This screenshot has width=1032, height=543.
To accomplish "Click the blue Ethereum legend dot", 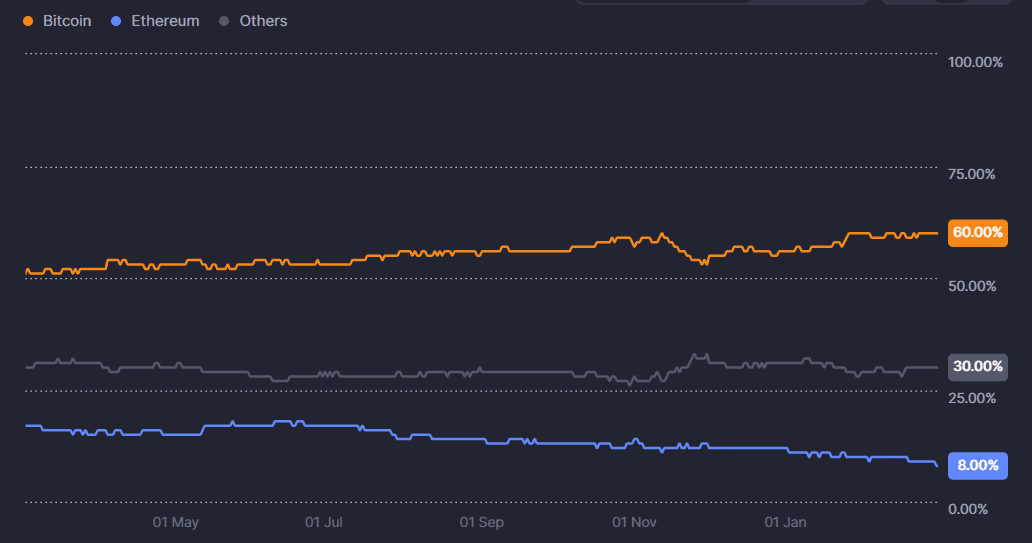I will click(x=116, y=21).
